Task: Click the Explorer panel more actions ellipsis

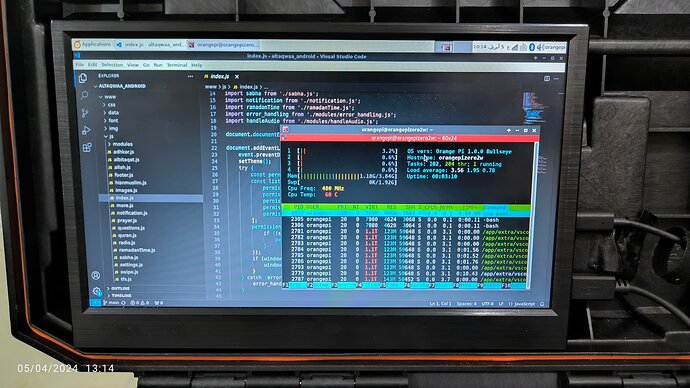Action: 190,76
